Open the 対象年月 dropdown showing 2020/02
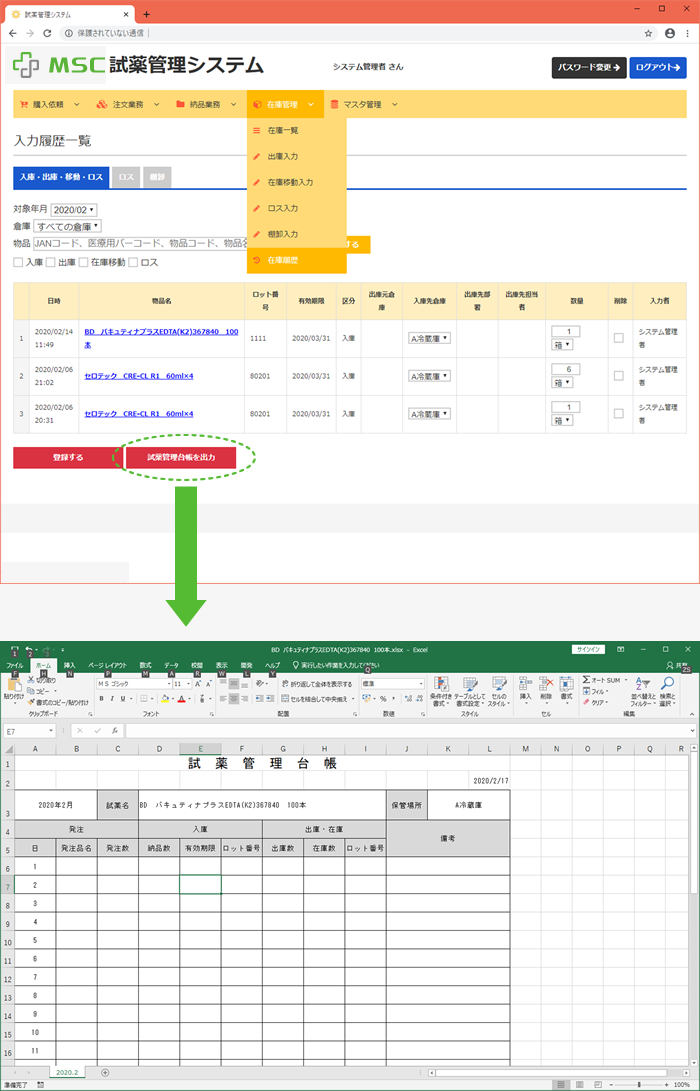Image resolution: width=700 pixels, height=1091 pixels. 74,209
